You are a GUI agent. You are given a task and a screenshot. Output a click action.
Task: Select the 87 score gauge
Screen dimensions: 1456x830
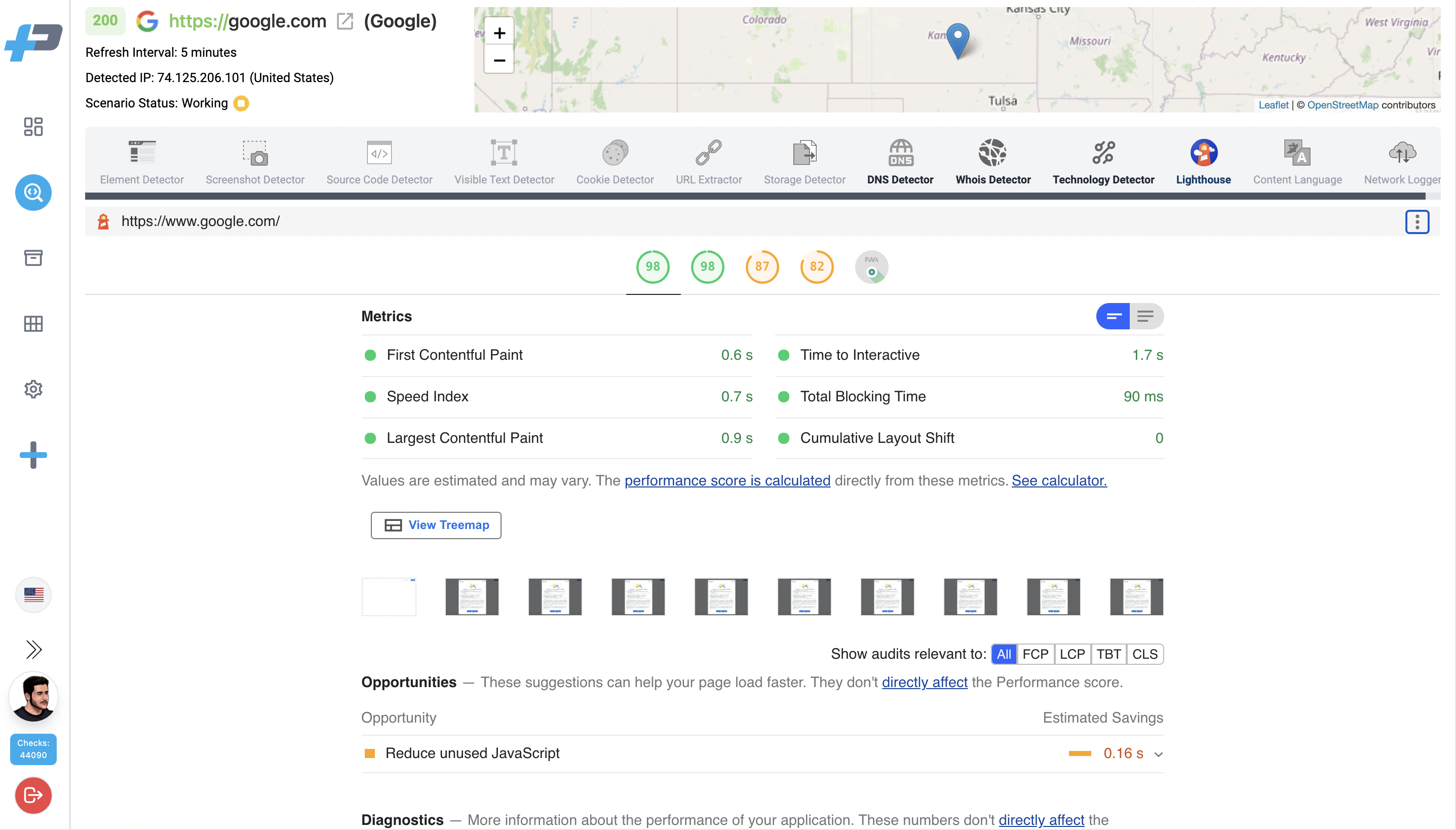pos(762,266)
